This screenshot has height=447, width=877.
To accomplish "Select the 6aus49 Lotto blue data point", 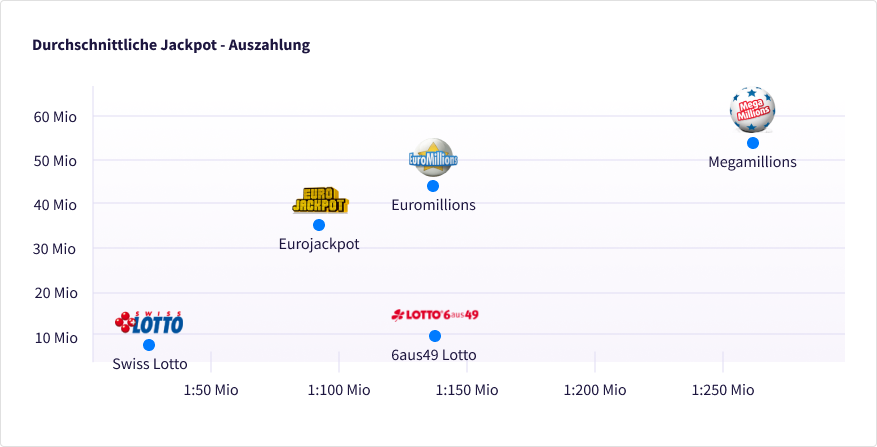I will click(x=435, y=336).
